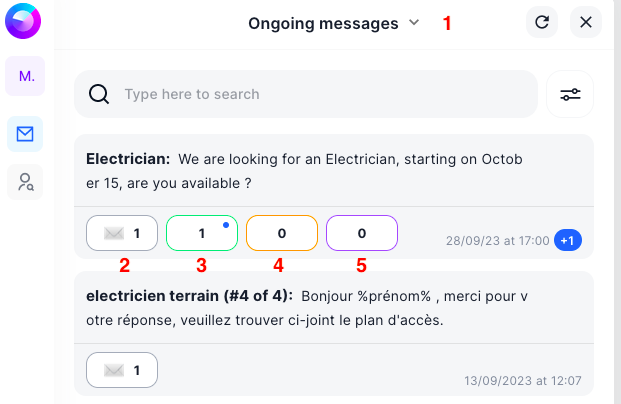Screen dimensions: 621x404
Task: Open the candidate search sidebar icon
Action: (25, 182)
